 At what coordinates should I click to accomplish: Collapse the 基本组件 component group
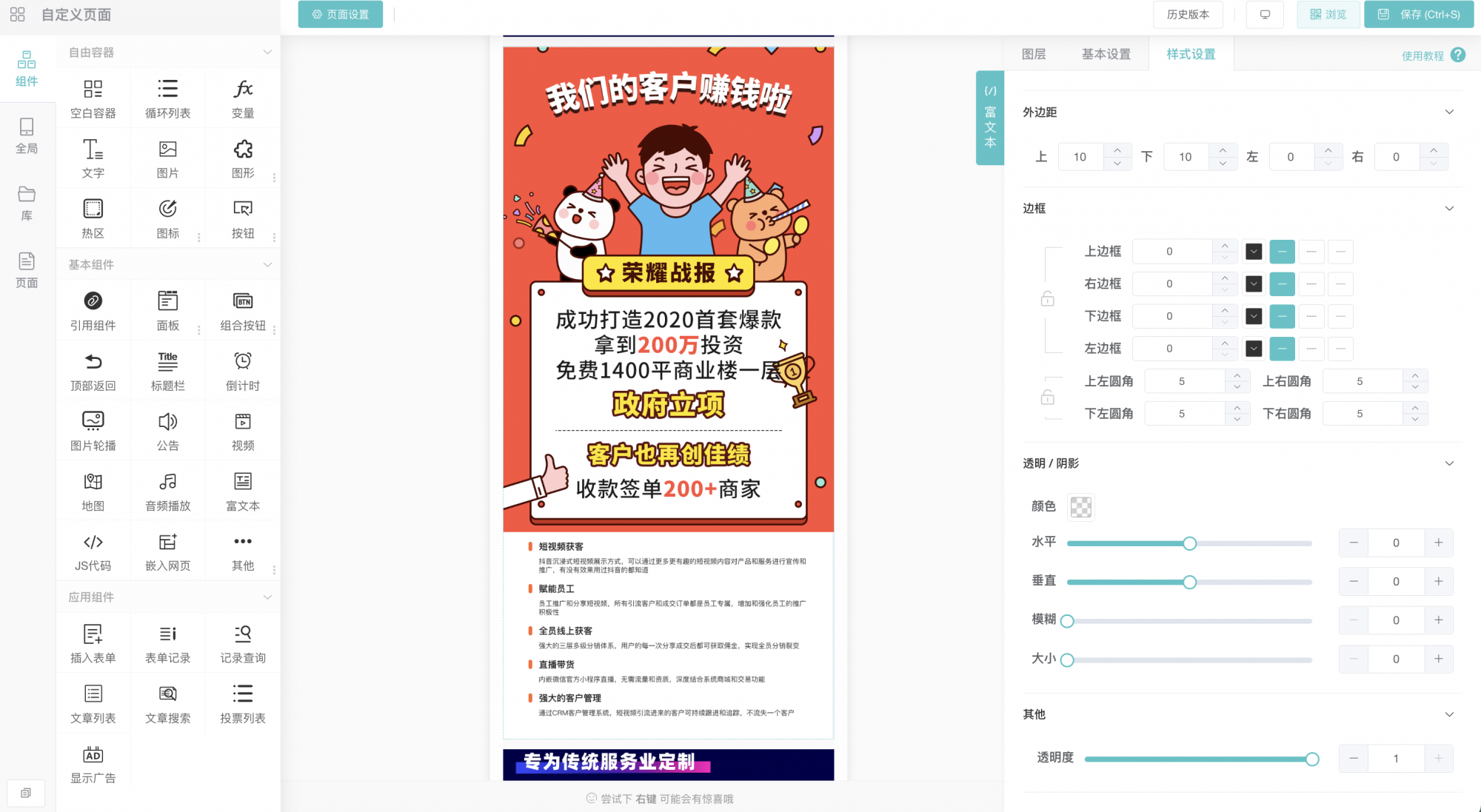click(267, 264)
